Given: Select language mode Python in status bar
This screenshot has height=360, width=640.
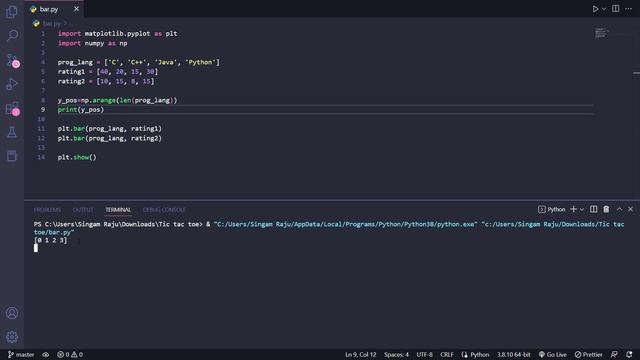Looking at the screenshot, I should point(476,355).
